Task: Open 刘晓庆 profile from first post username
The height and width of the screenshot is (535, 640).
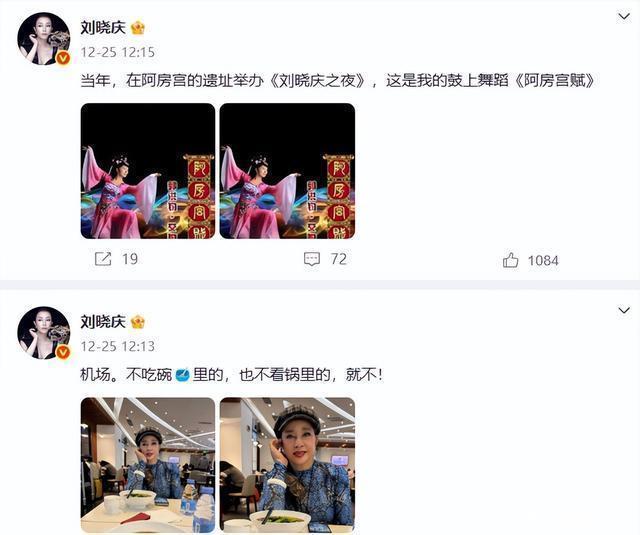Action: [103, 28]
